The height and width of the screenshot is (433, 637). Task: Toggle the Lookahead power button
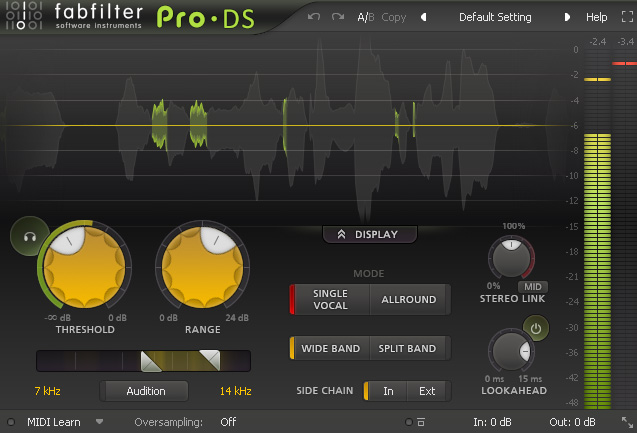(536, 328)
